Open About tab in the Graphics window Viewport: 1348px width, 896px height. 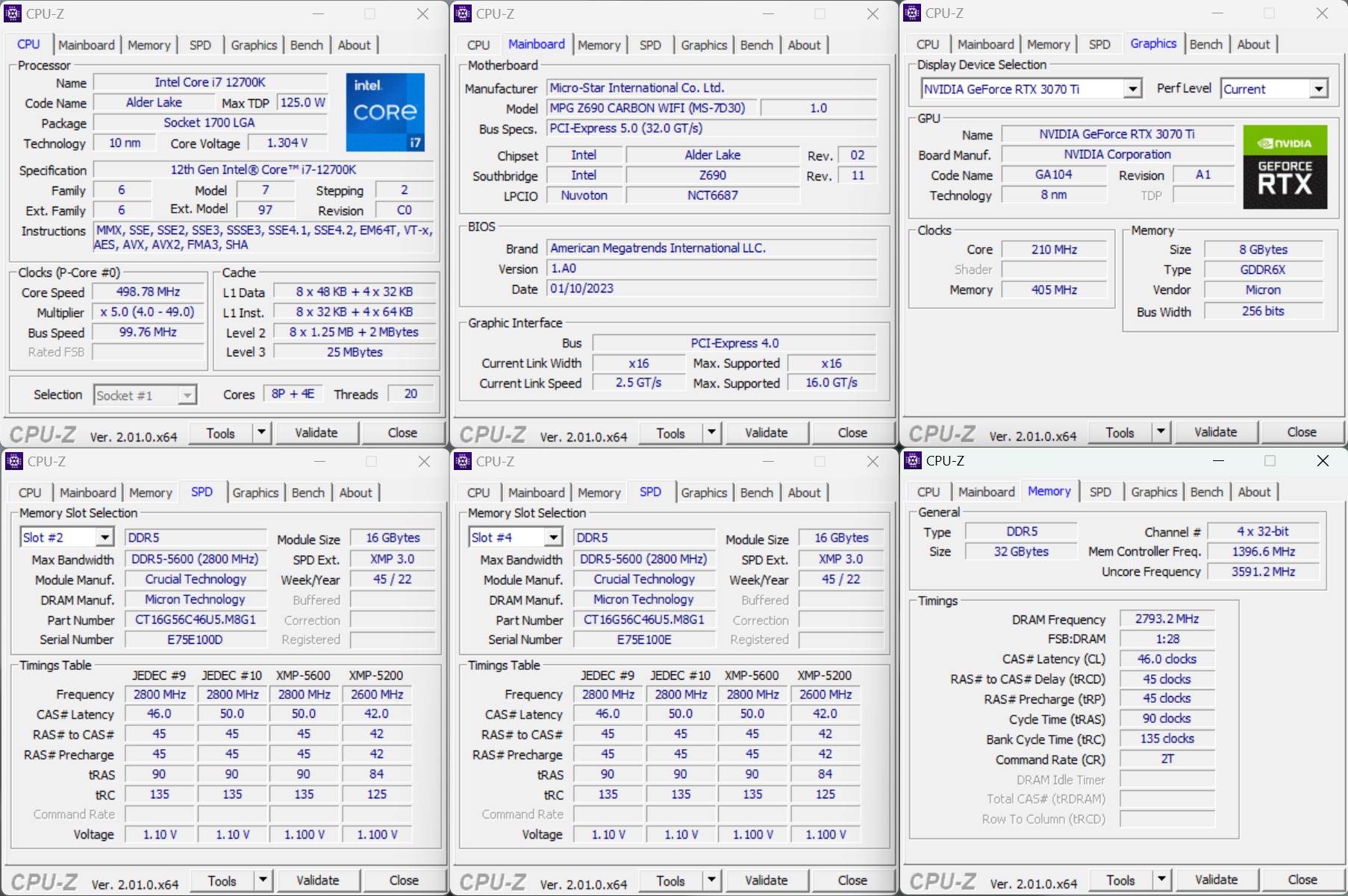pos(1253,44)
